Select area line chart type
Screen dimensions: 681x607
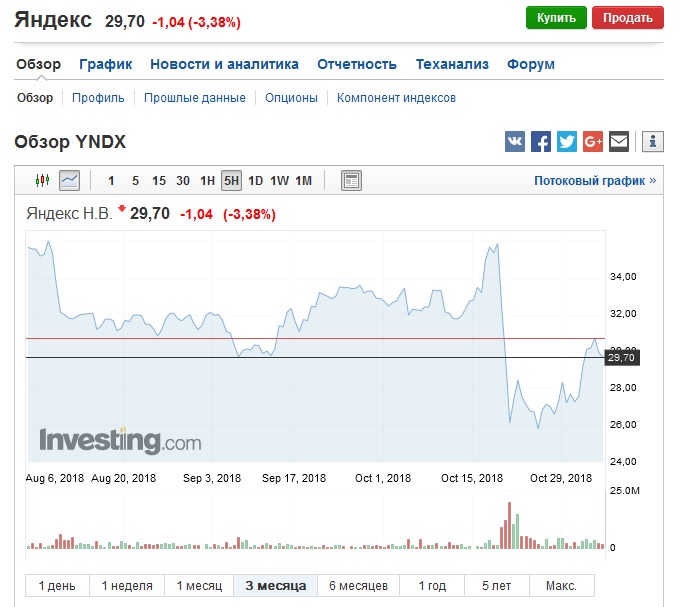click(x=69, y=181)
